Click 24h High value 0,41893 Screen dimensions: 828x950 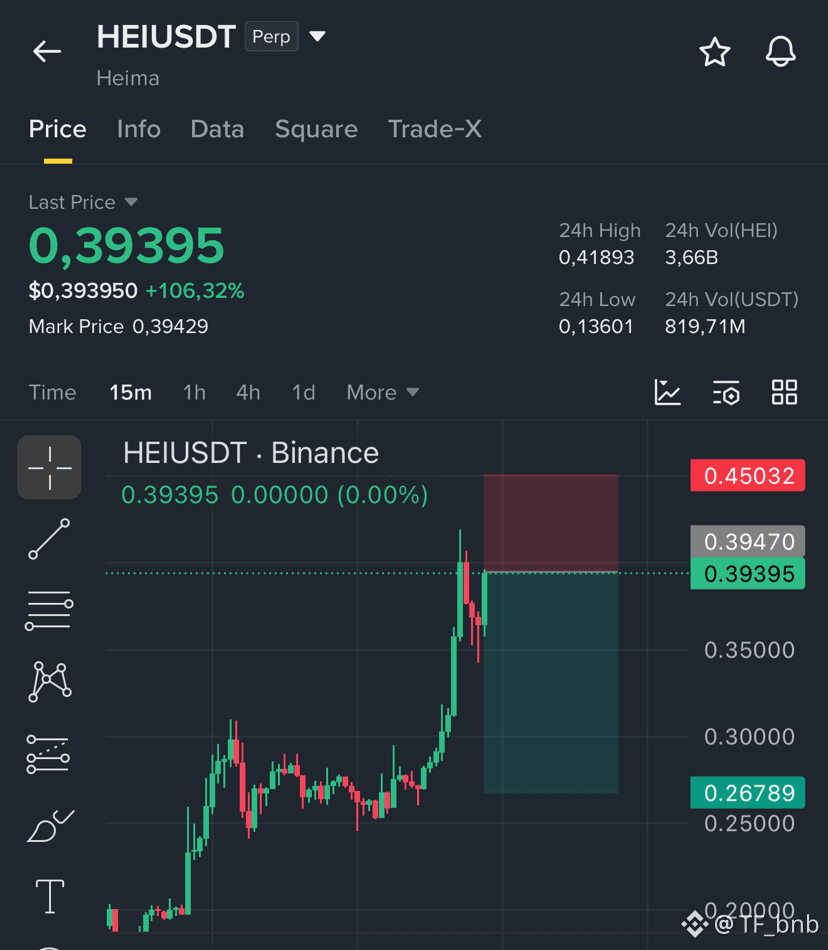596,257
